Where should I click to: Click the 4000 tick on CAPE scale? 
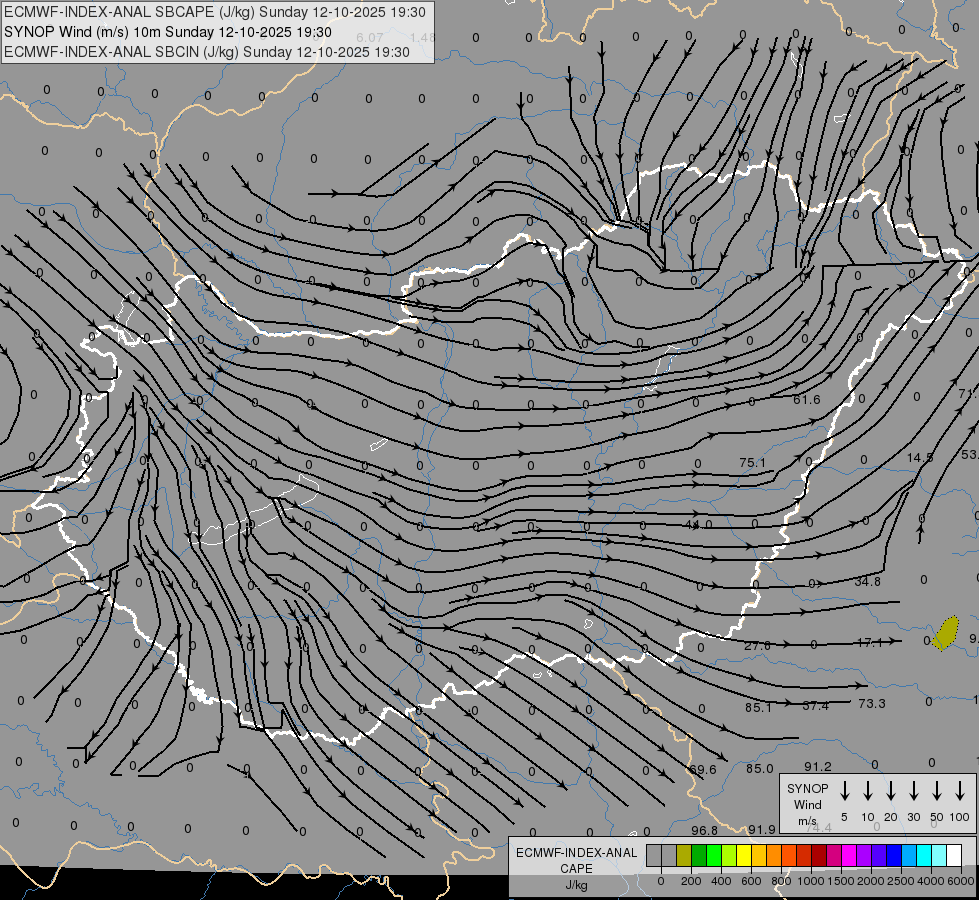click(931, 881)
